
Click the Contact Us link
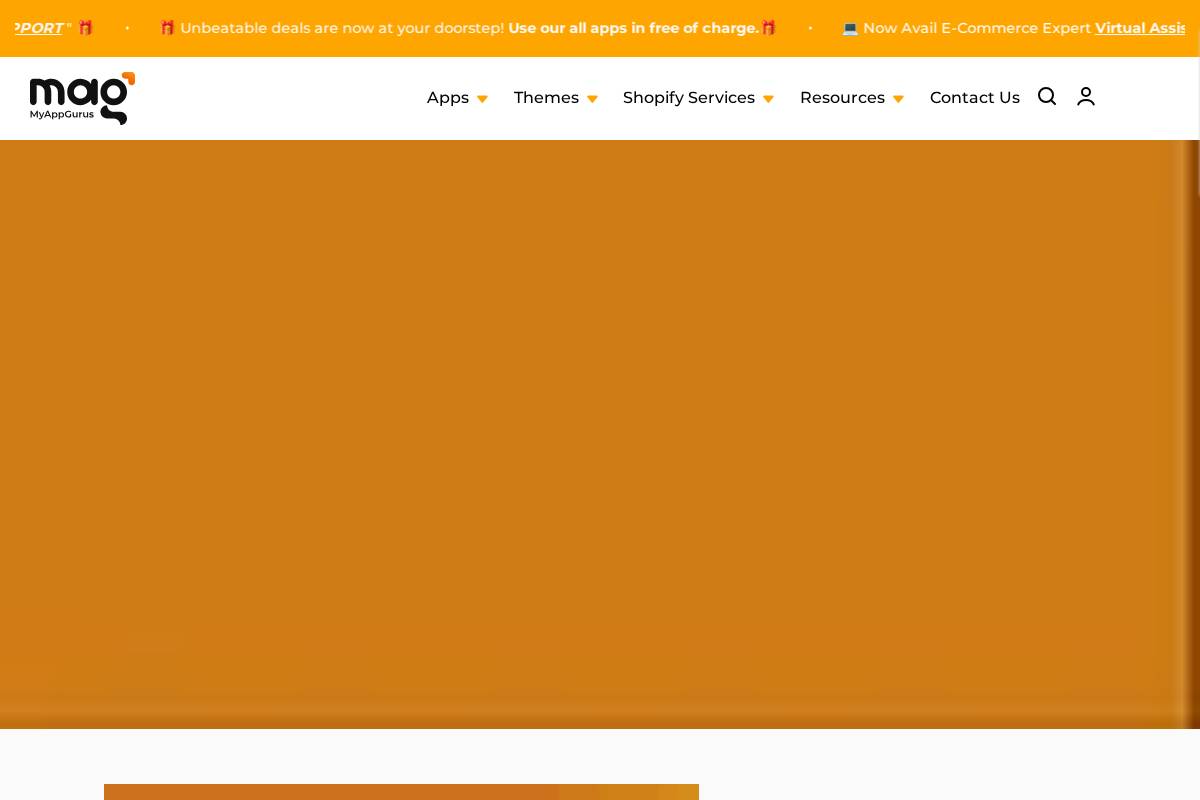tap(974, 97)
